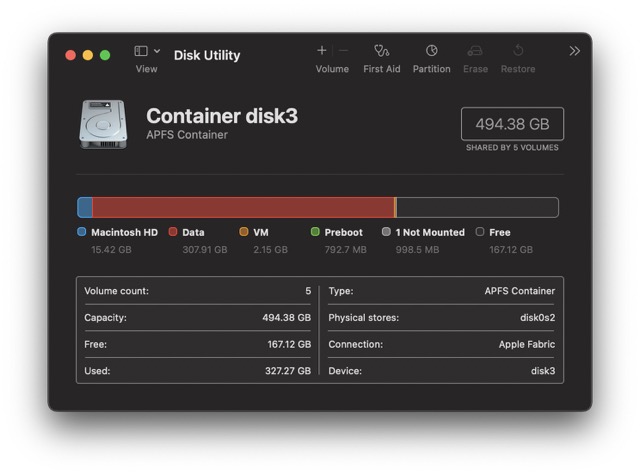Screen dimensions: 640x475
Task: Click the 307.91 GB value
Action: pyautogui.click(x=205, y=249)
